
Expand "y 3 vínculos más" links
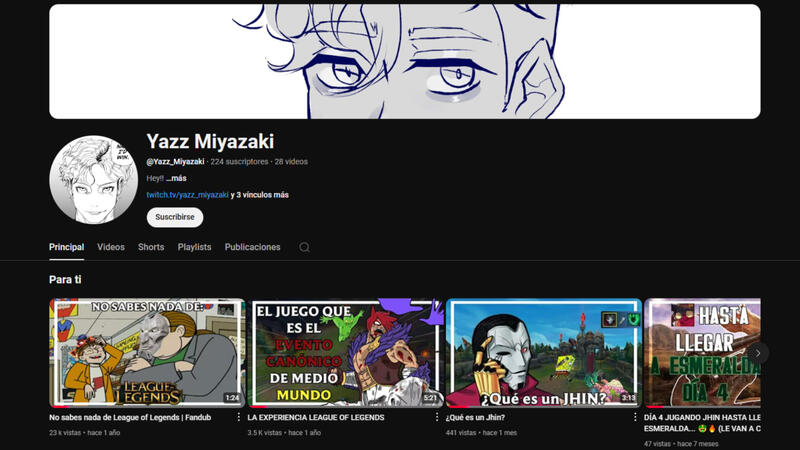click(260, 195)
